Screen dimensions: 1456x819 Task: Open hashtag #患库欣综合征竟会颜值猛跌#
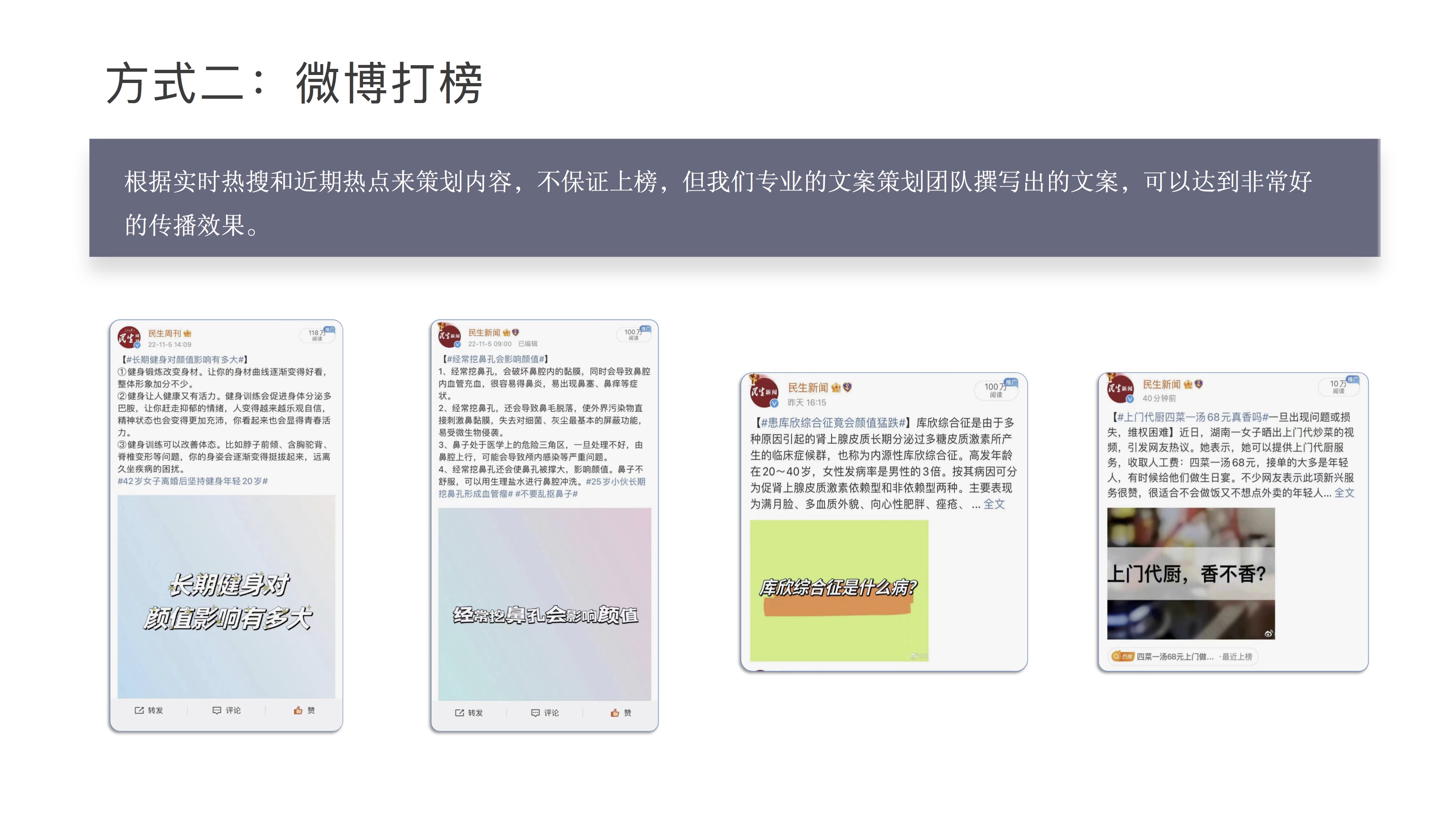[x=833, y=423]
